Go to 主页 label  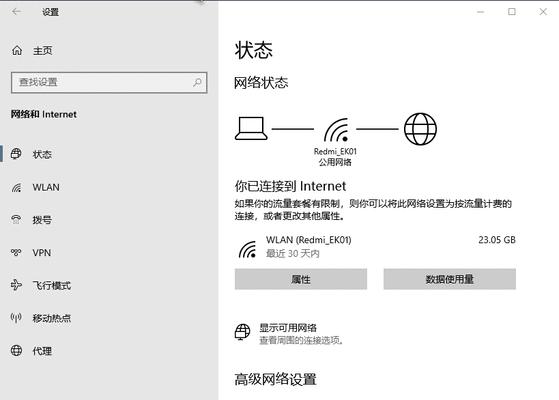click(42, 51)
